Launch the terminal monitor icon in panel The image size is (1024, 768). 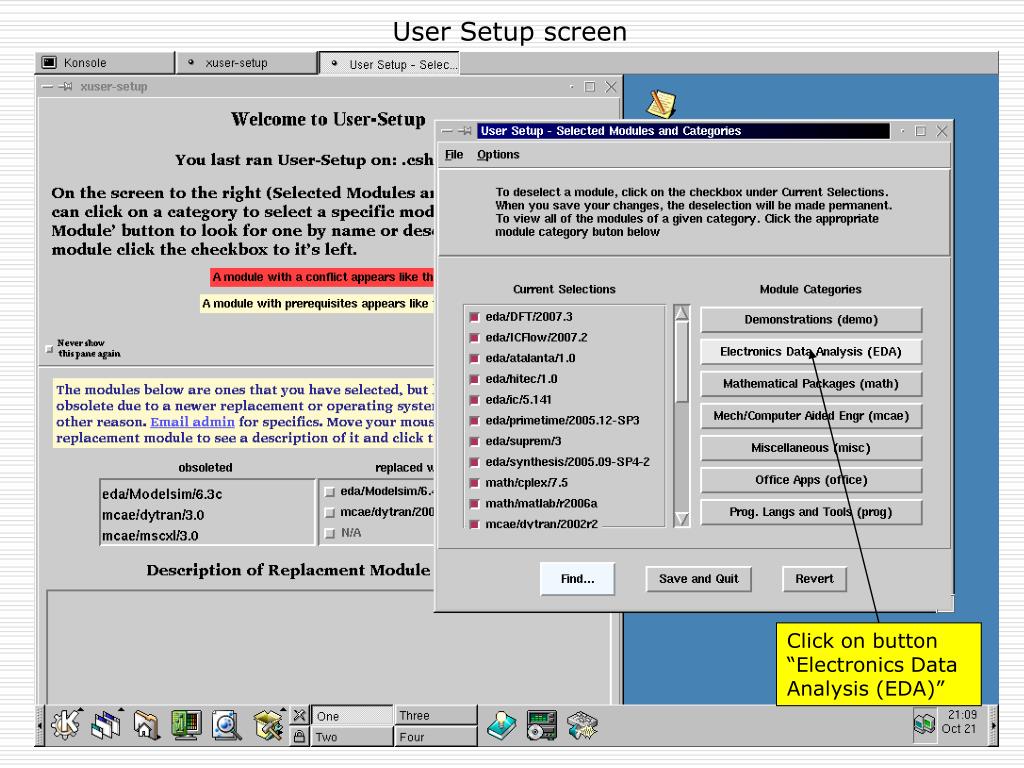click(x=186, y=725)
